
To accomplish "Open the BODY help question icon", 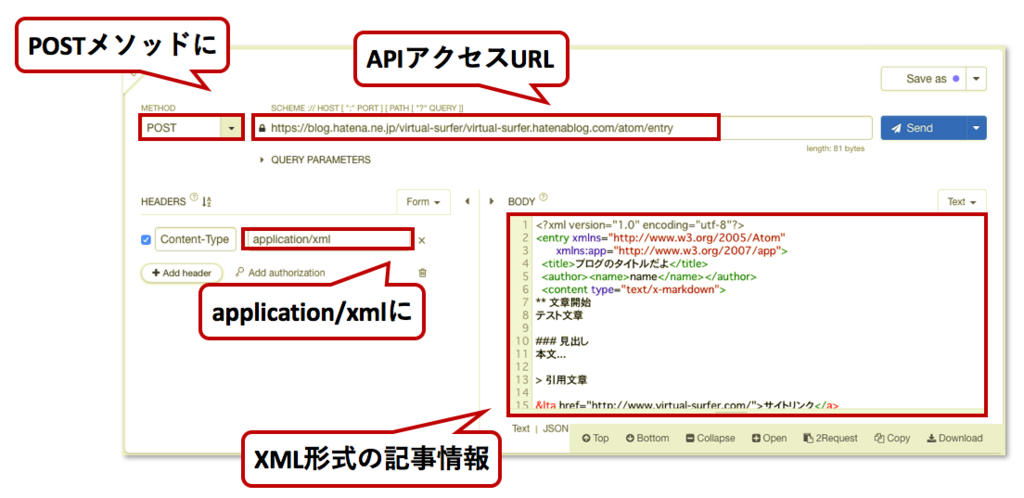I will 544,198.
